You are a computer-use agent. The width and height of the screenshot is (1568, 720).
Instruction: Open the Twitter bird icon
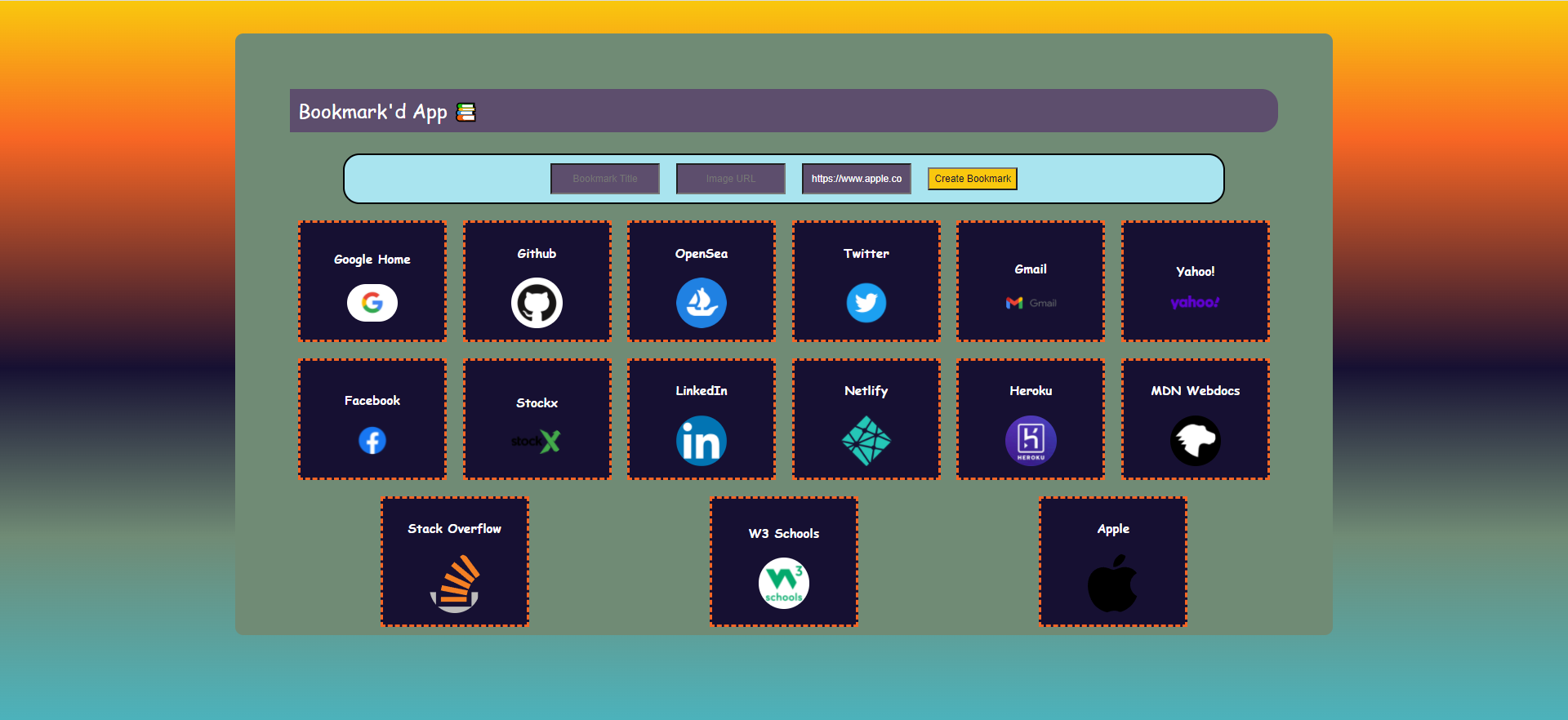pyautogui.click(x=866, y=303)
